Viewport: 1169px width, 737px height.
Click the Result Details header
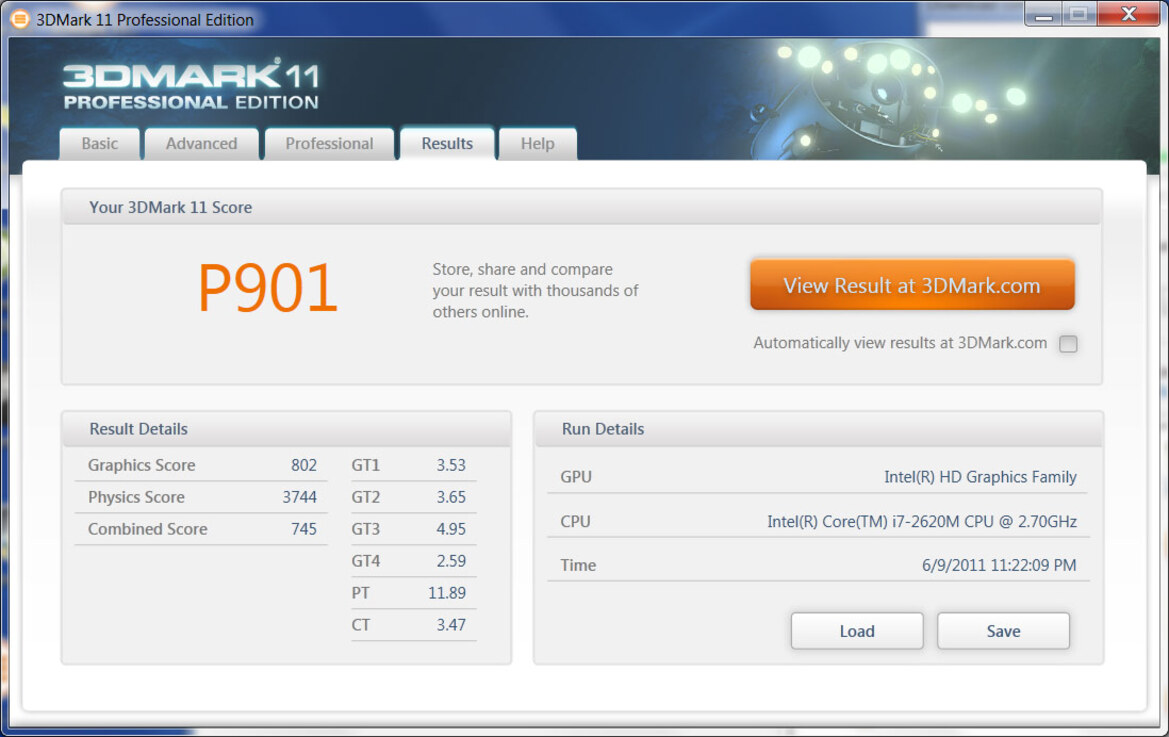[139, 429]
